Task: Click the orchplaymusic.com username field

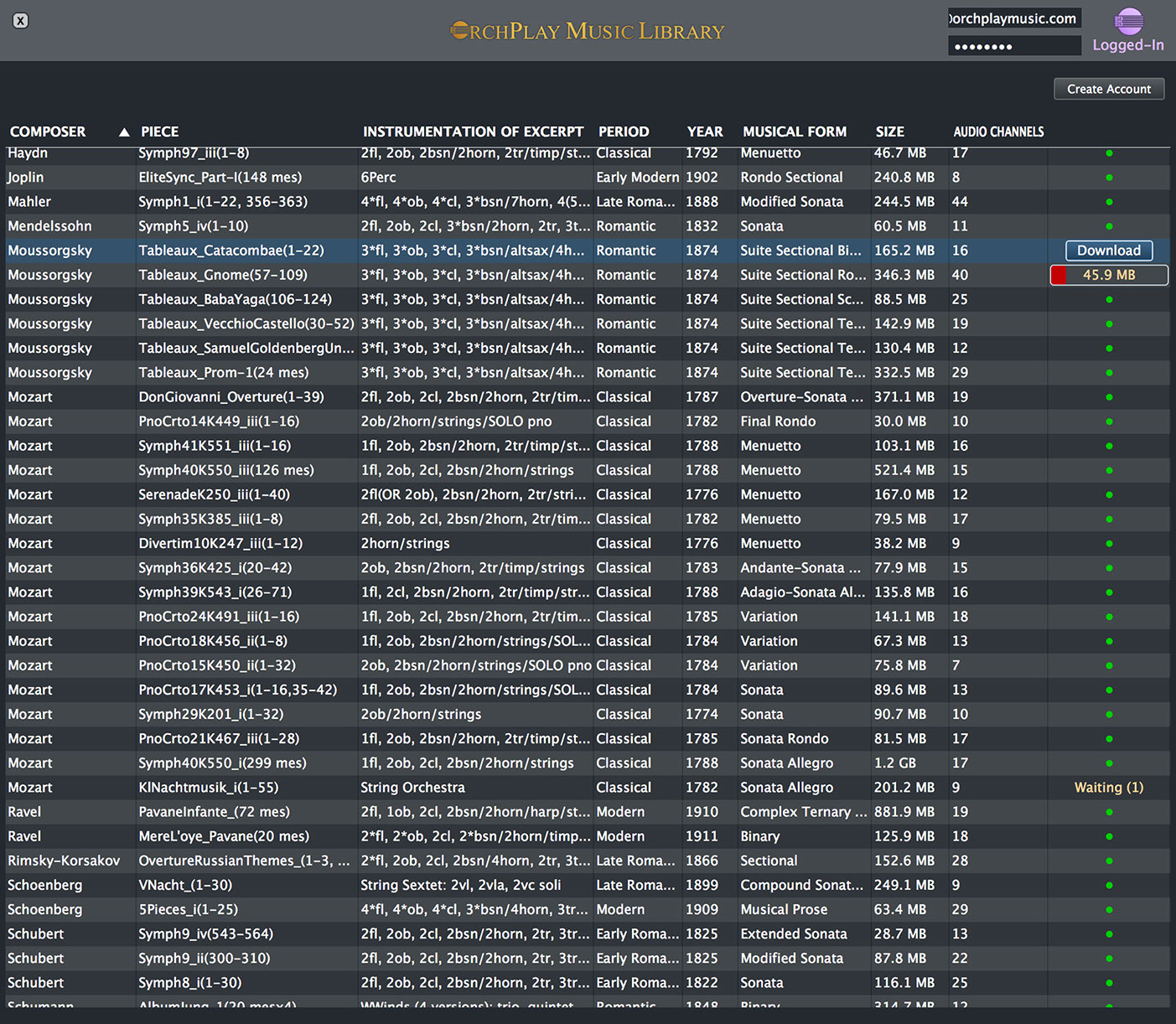Action: coord(1013,18)
